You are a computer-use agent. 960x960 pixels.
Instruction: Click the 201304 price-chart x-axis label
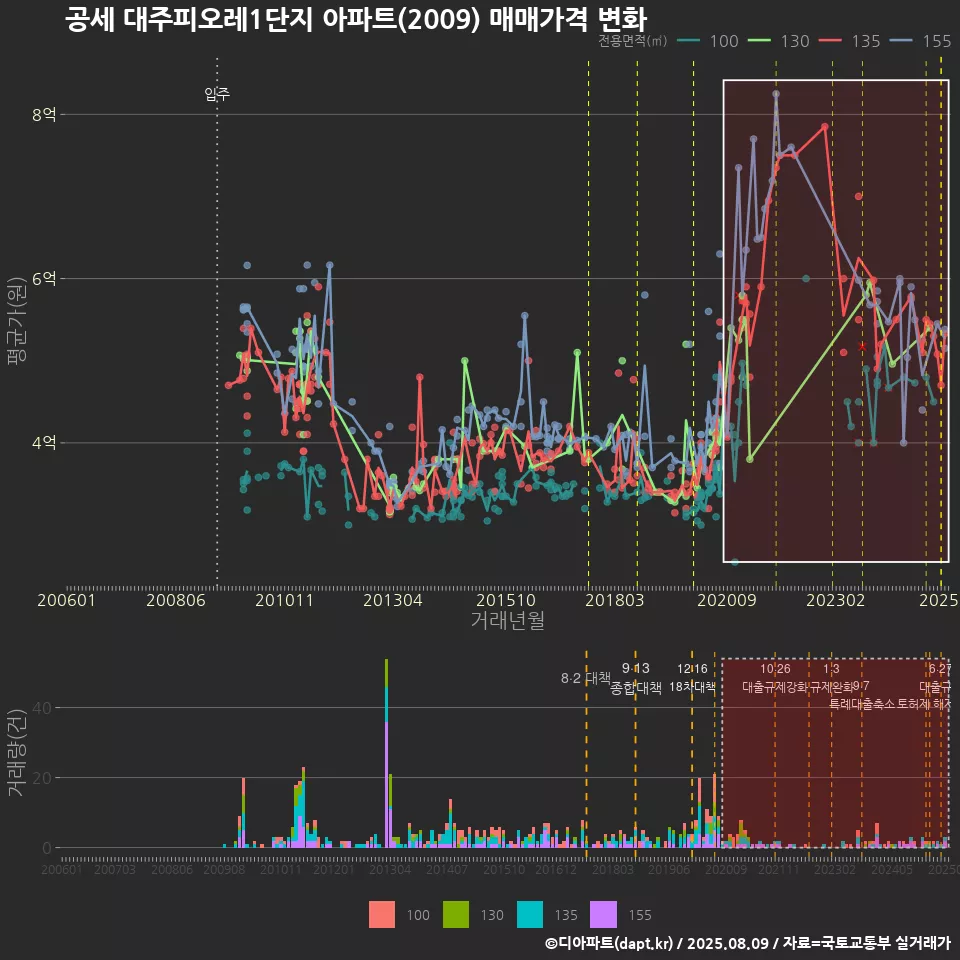coord(393,600)
